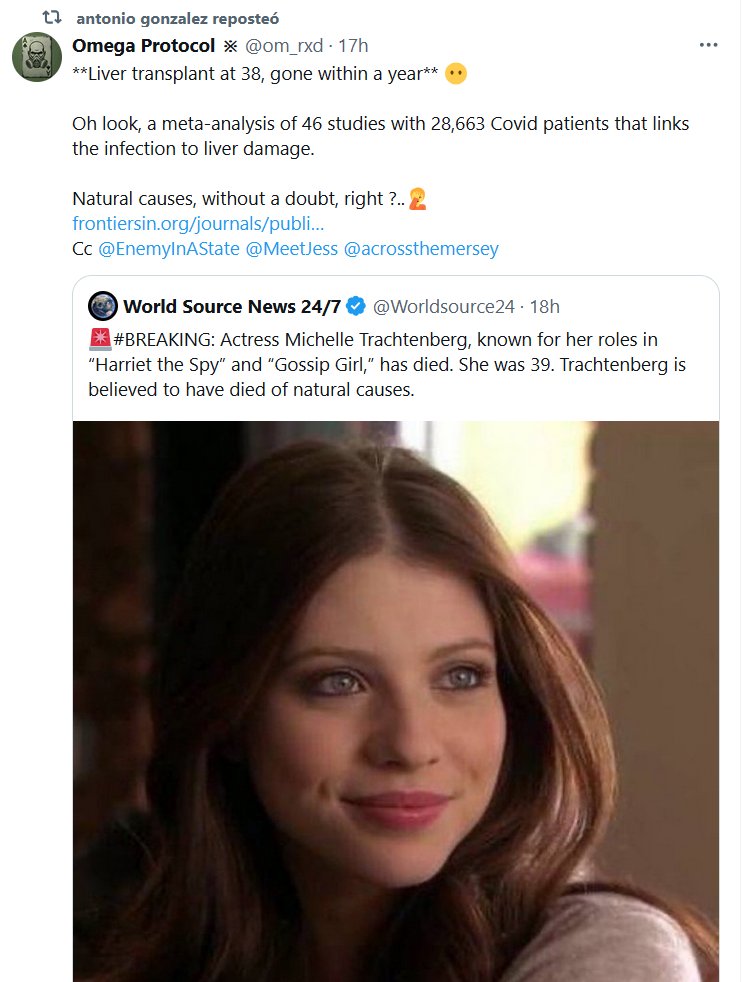742x982 pixels.
Task: Open the photo in the quoted tweet
Action: pos(396,700)
